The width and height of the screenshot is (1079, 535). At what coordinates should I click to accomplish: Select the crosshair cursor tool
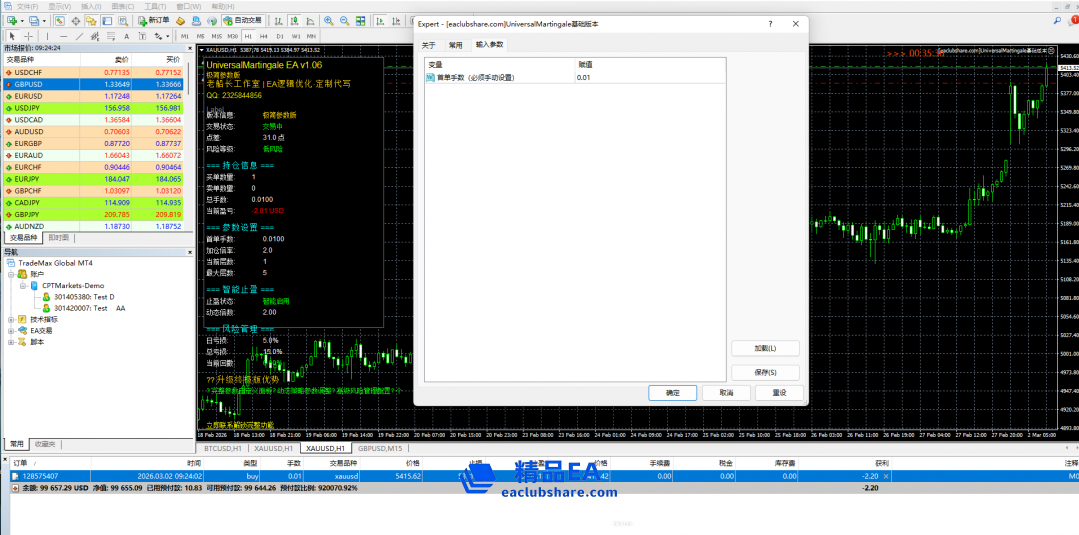tap(28, 37)
